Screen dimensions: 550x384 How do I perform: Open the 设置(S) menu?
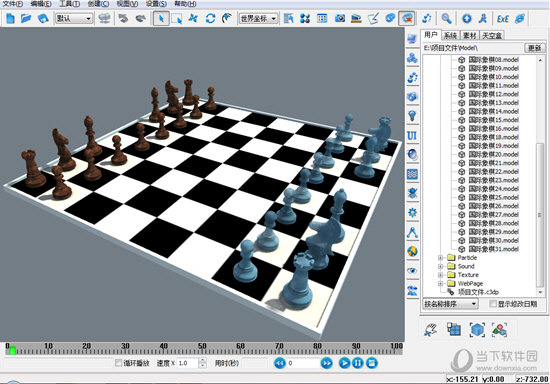click(x=156, y=4)
